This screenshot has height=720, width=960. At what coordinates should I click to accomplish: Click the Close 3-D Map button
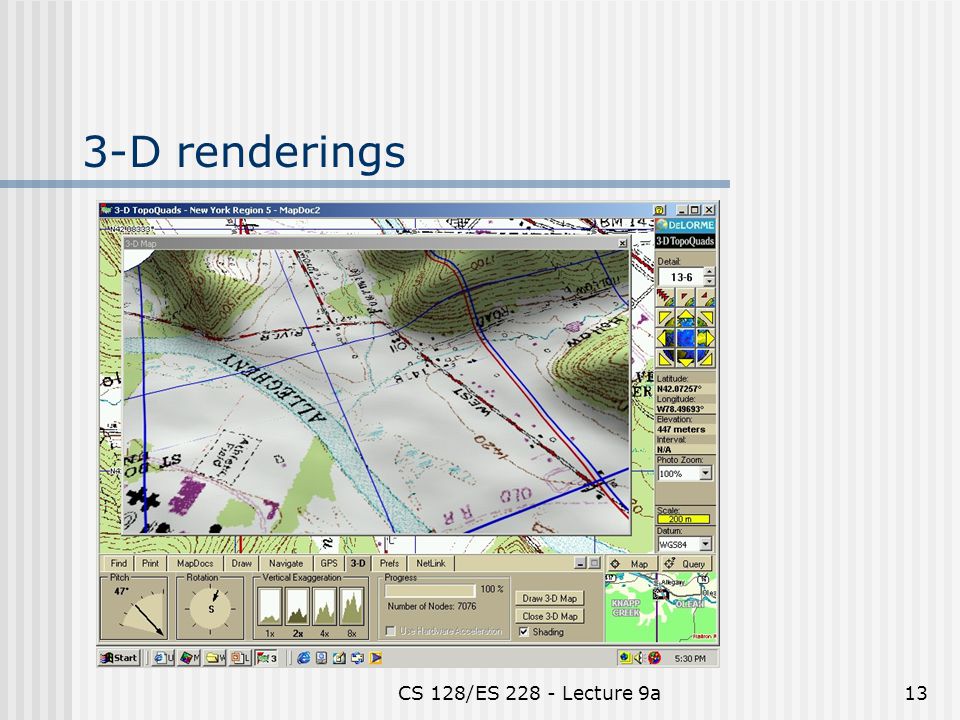550,617
